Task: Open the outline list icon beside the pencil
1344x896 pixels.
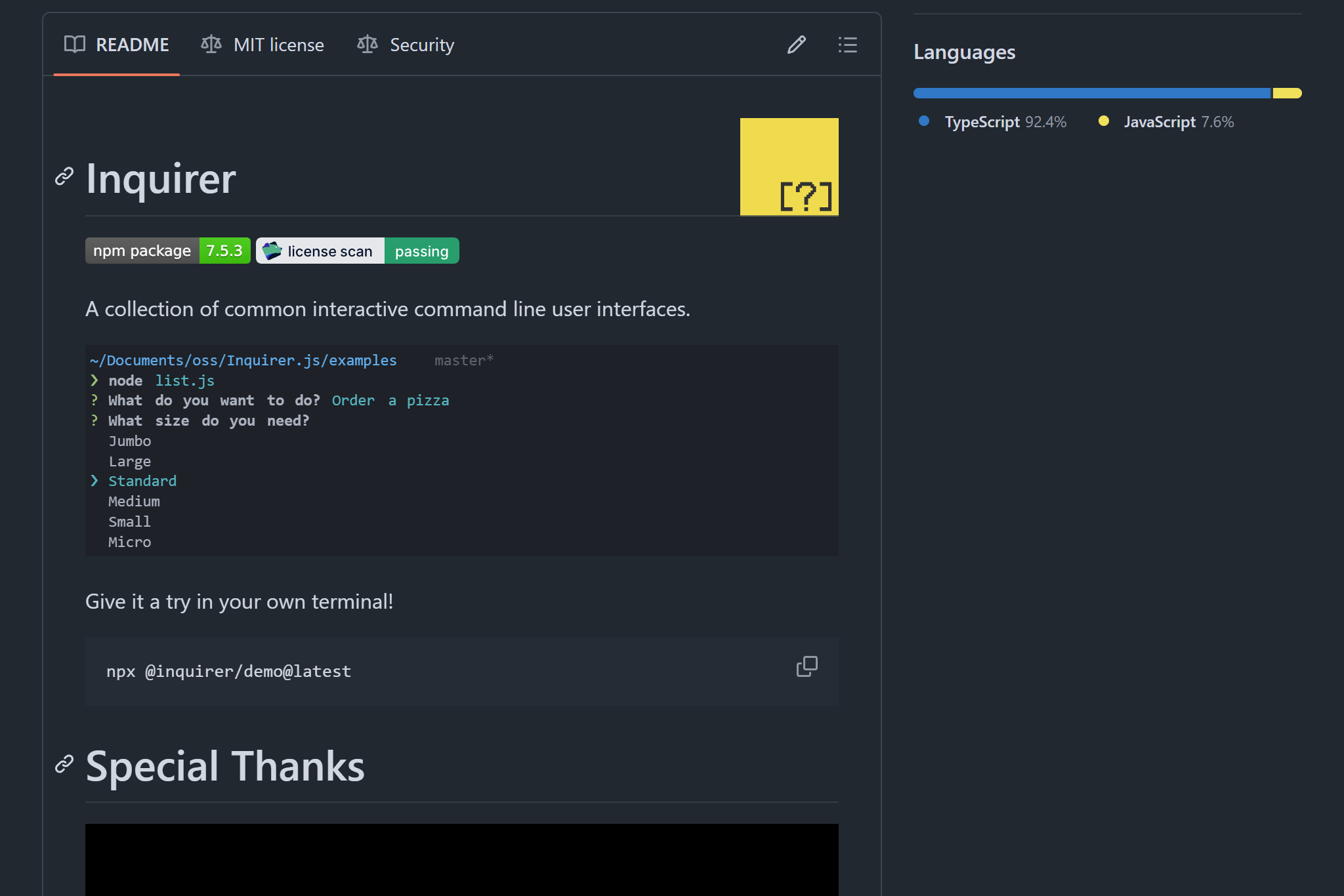Action: 847,45
